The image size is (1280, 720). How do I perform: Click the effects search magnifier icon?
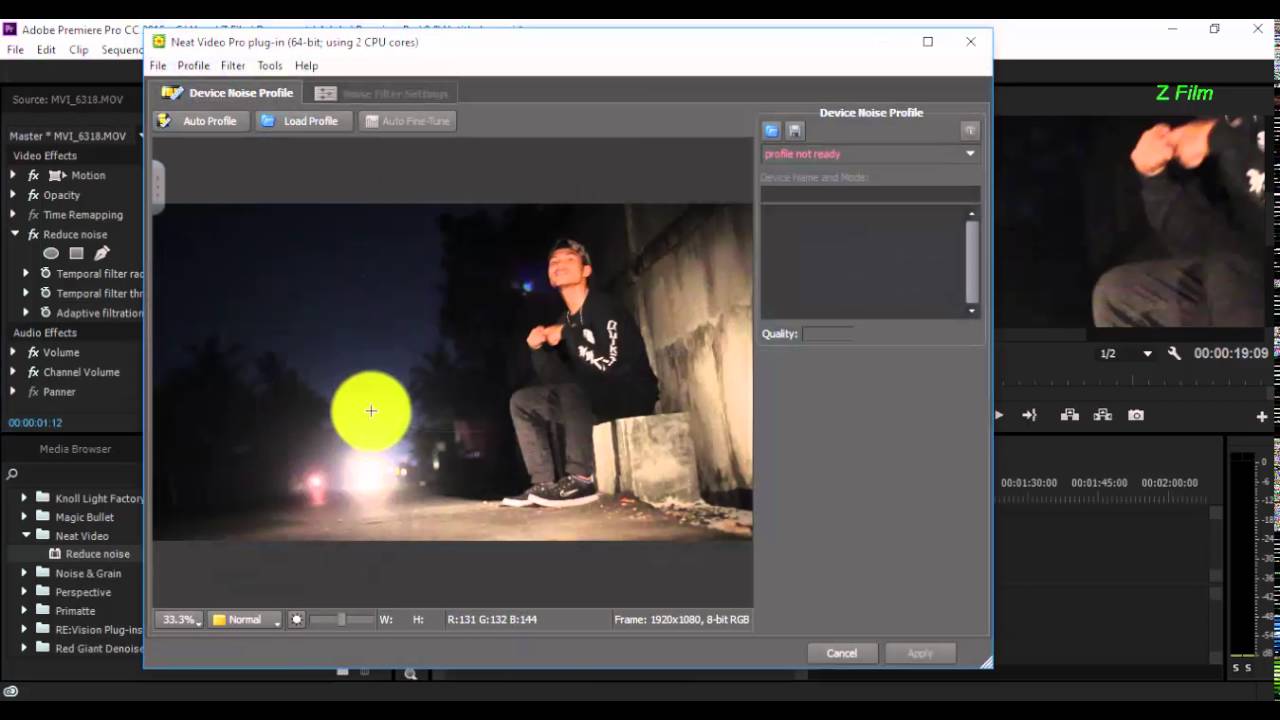point(12,474)
